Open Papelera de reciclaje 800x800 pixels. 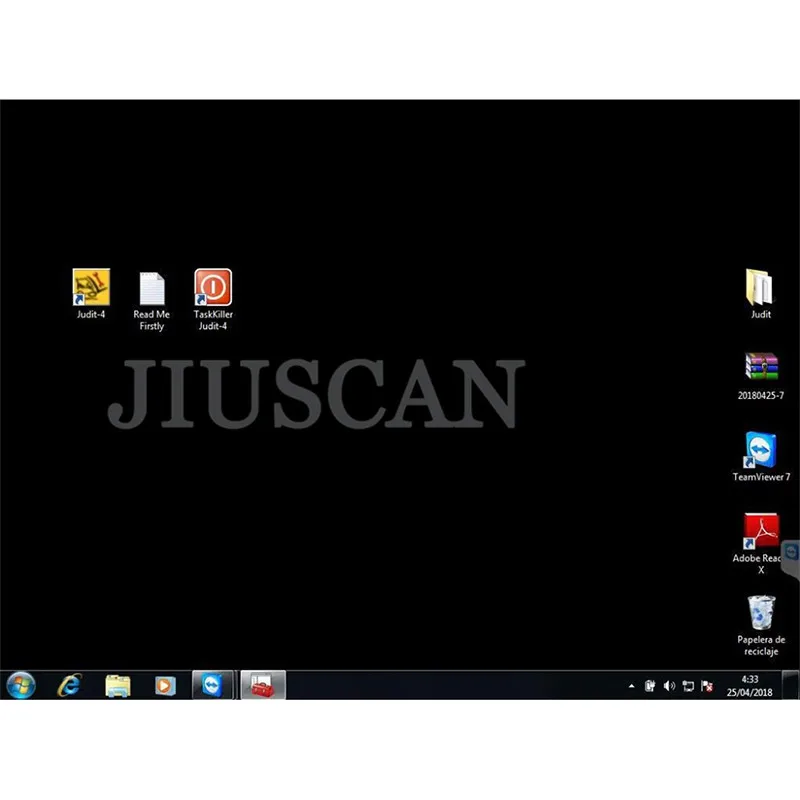pos(761,626)
